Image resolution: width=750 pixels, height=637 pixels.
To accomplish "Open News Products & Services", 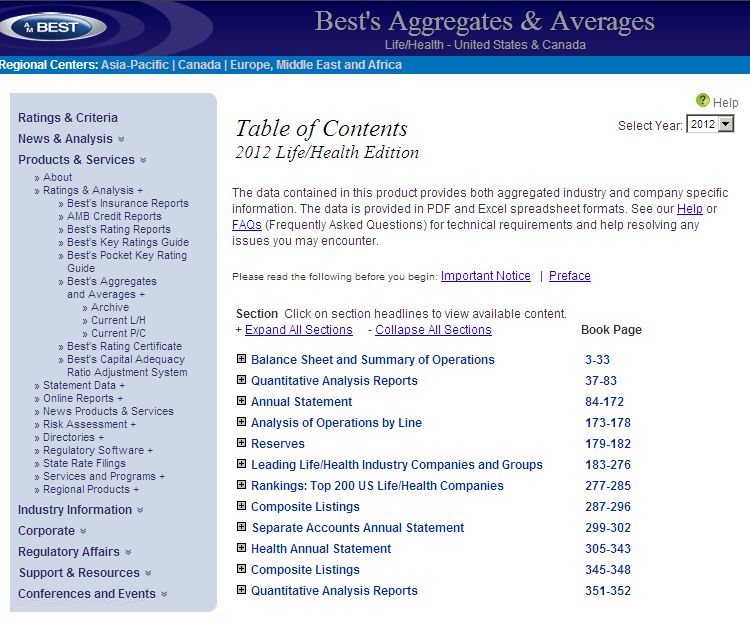I will [x=108, y=411].
